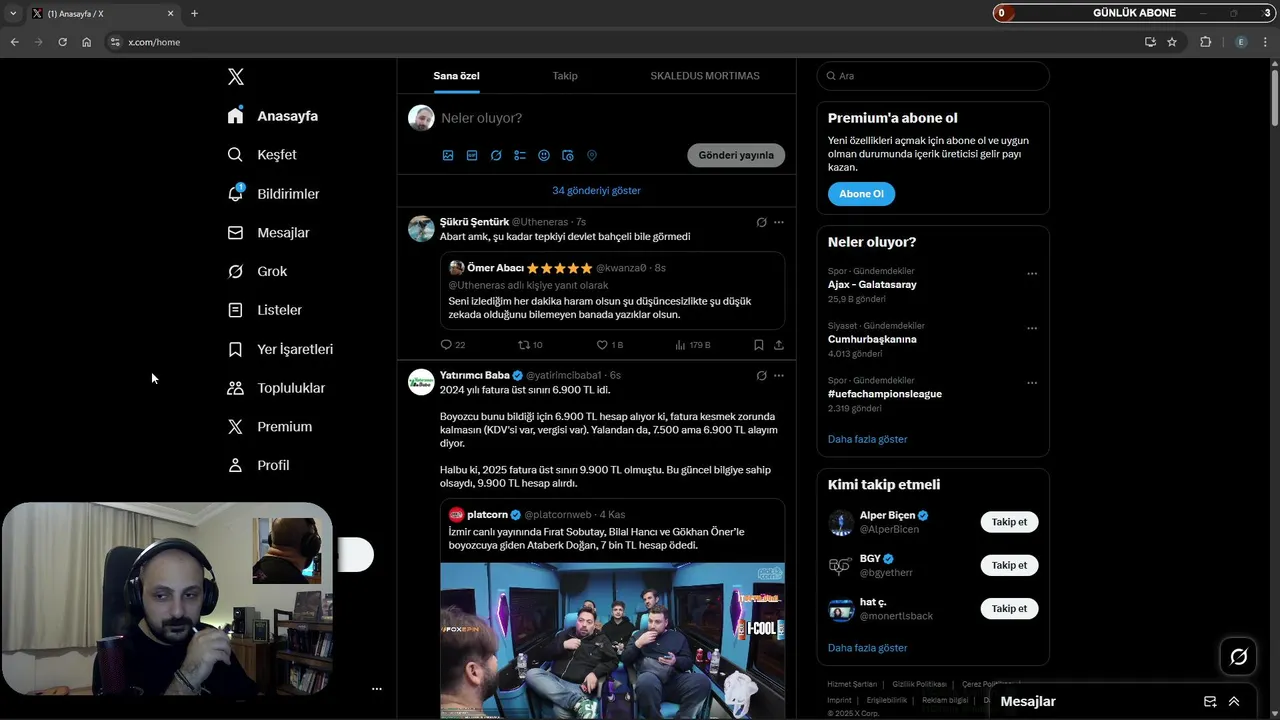The width and height of the screenshot is (1280, 720).
Task: Open Grok from the sidebar
Action: point(257,272)
